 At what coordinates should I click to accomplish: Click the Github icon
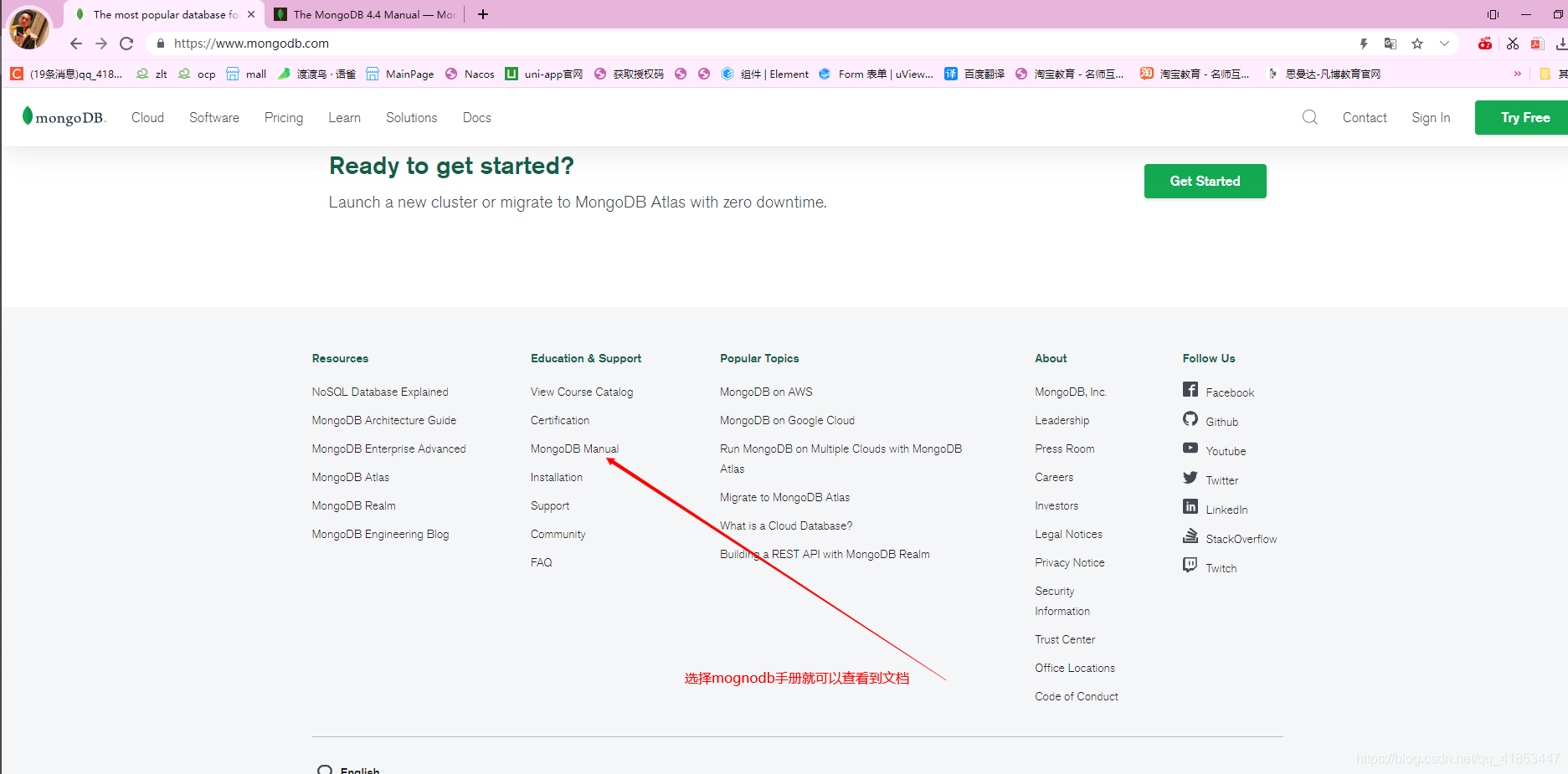pos(1190,418)
